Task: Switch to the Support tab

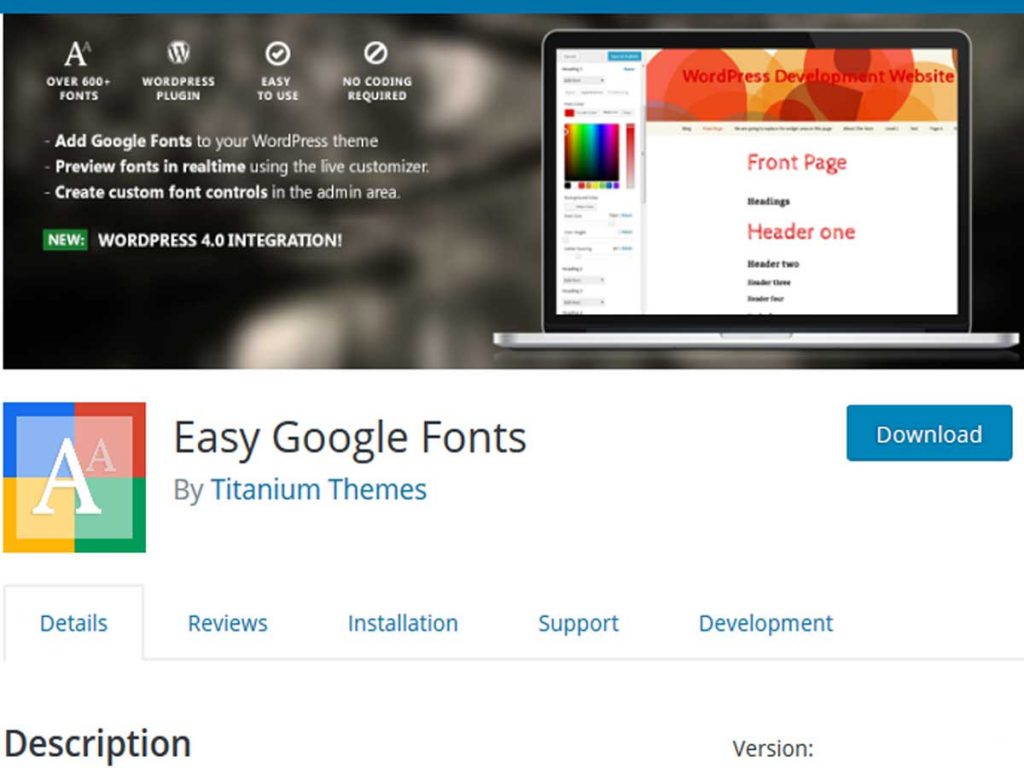Action: 578,622
